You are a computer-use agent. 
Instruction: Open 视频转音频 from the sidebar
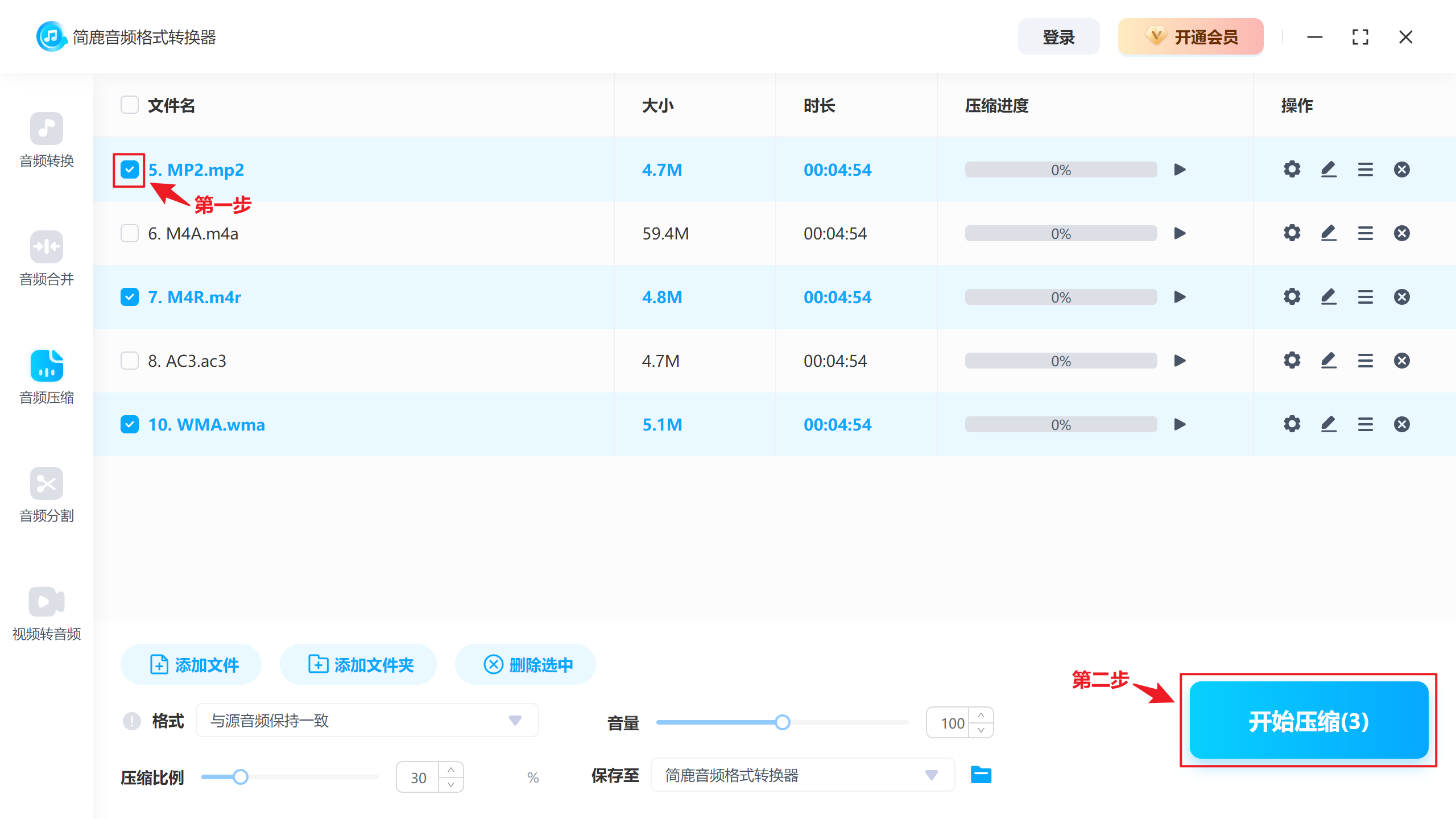pos(47,613)
